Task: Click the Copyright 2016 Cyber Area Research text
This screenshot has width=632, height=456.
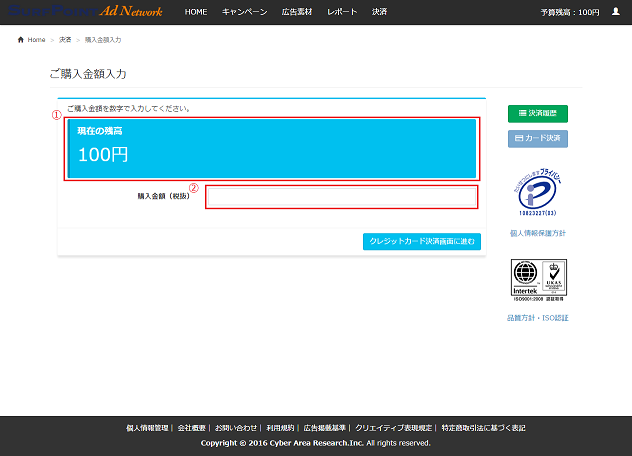Action: coord(316,443)
